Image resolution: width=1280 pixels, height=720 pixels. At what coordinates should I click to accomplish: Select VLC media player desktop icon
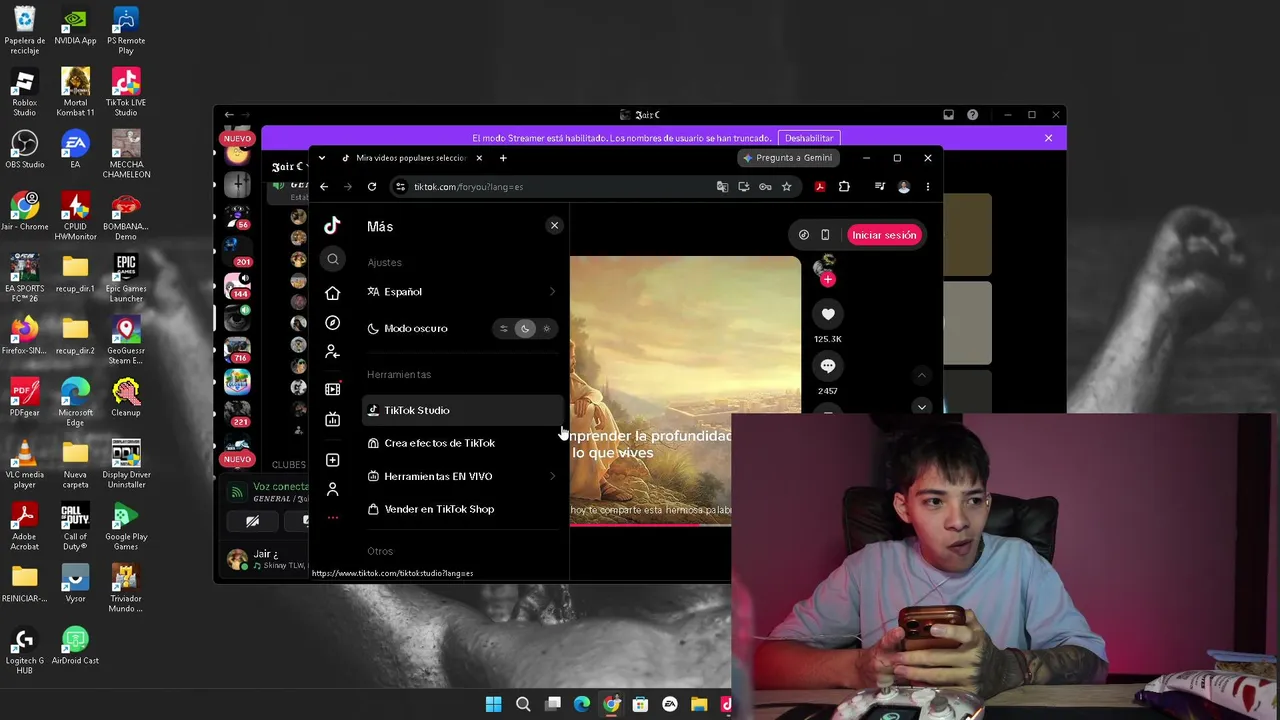click(24, 464)
